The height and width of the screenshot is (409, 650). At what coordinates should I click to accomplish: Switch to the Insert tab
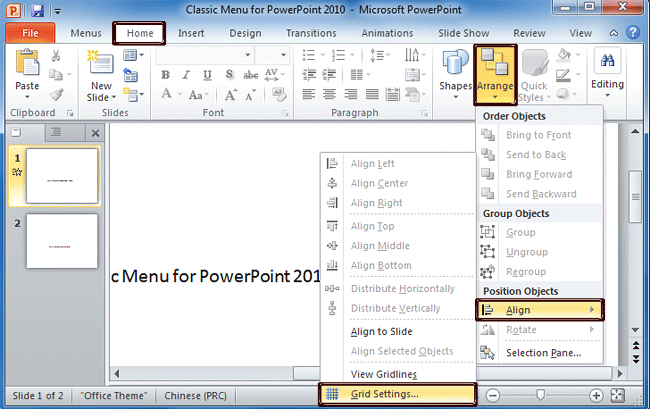coord(191,33)
